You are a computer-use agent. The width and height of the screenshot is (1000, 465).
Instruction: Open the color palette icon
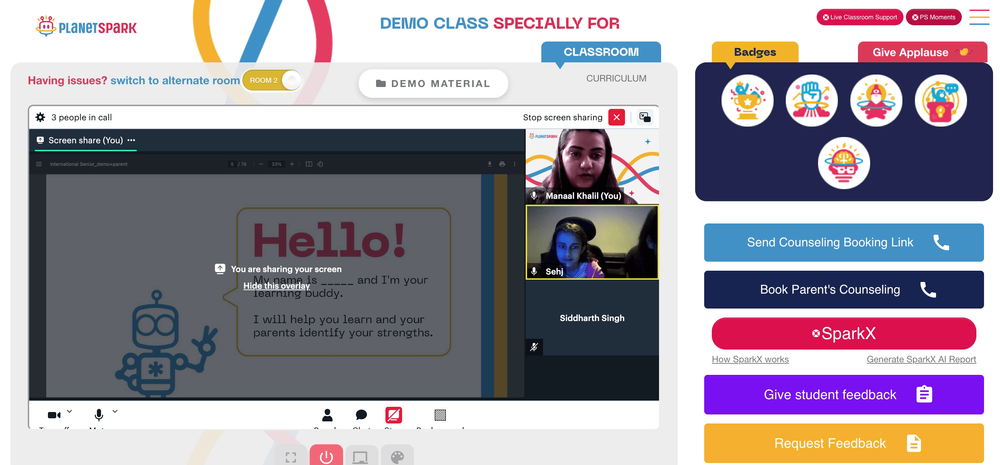(x=397, y=457)
